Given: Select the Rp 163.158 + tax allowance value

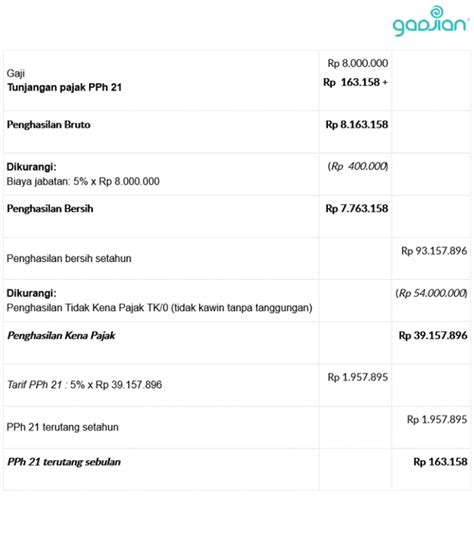Looking at the screenshot, I should [355, 82].
